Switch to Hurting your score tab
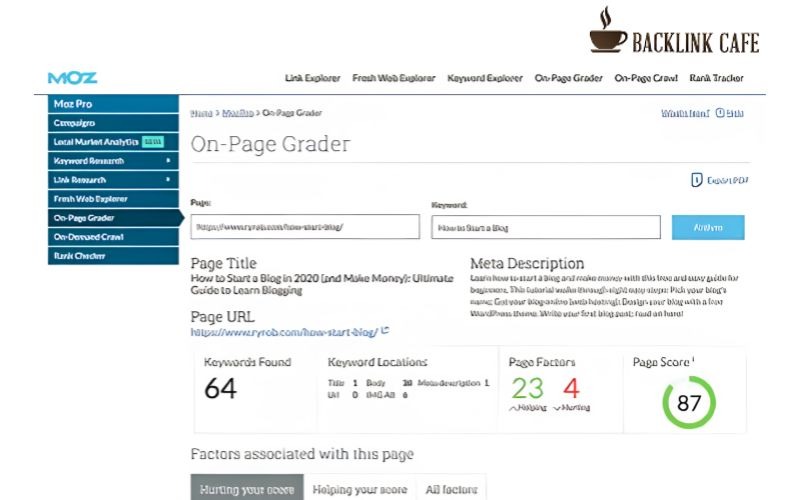 [x=247, y=488]
